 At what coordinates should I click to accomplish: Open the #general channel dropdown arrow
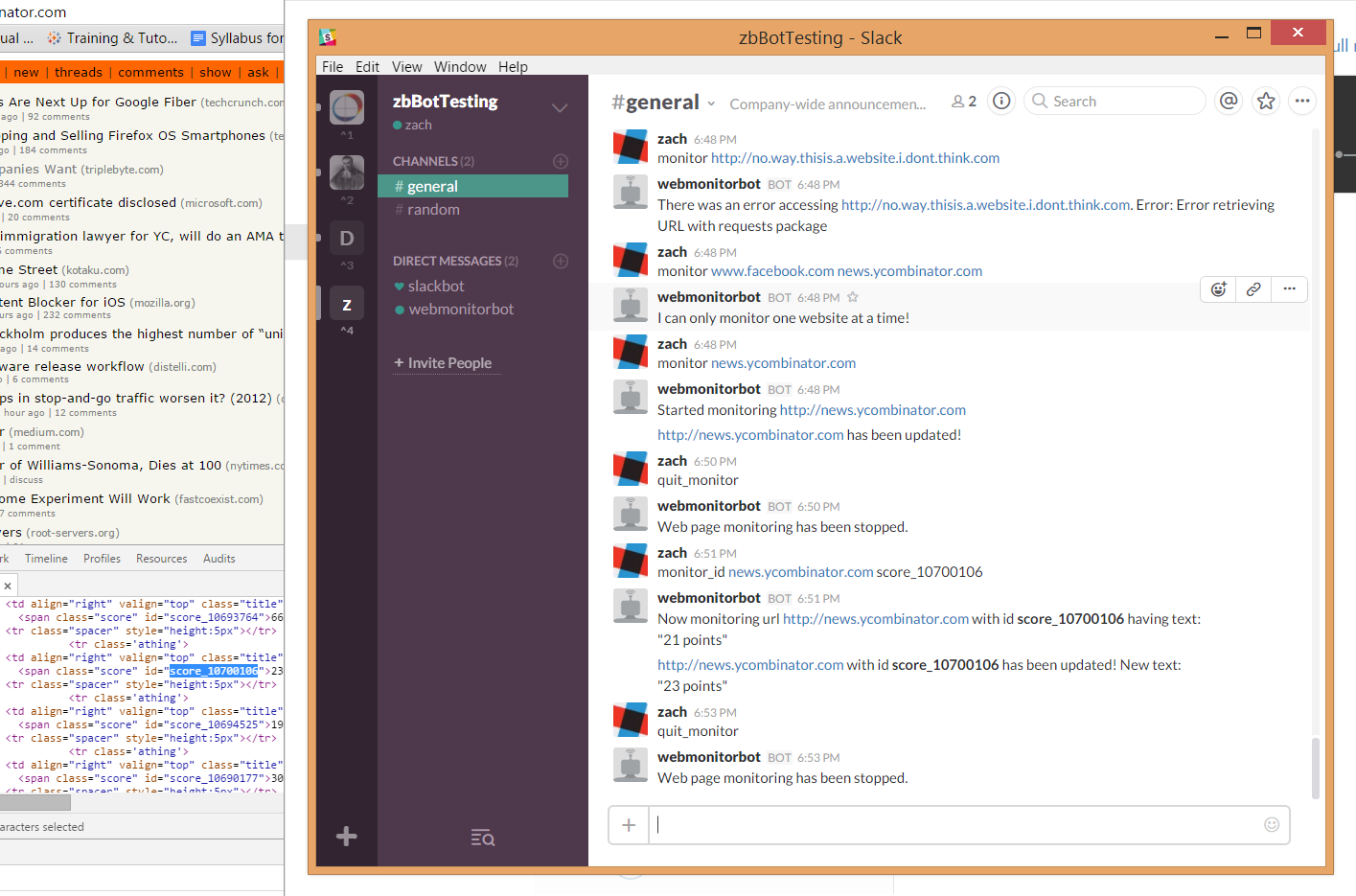(x=711, y=103)
